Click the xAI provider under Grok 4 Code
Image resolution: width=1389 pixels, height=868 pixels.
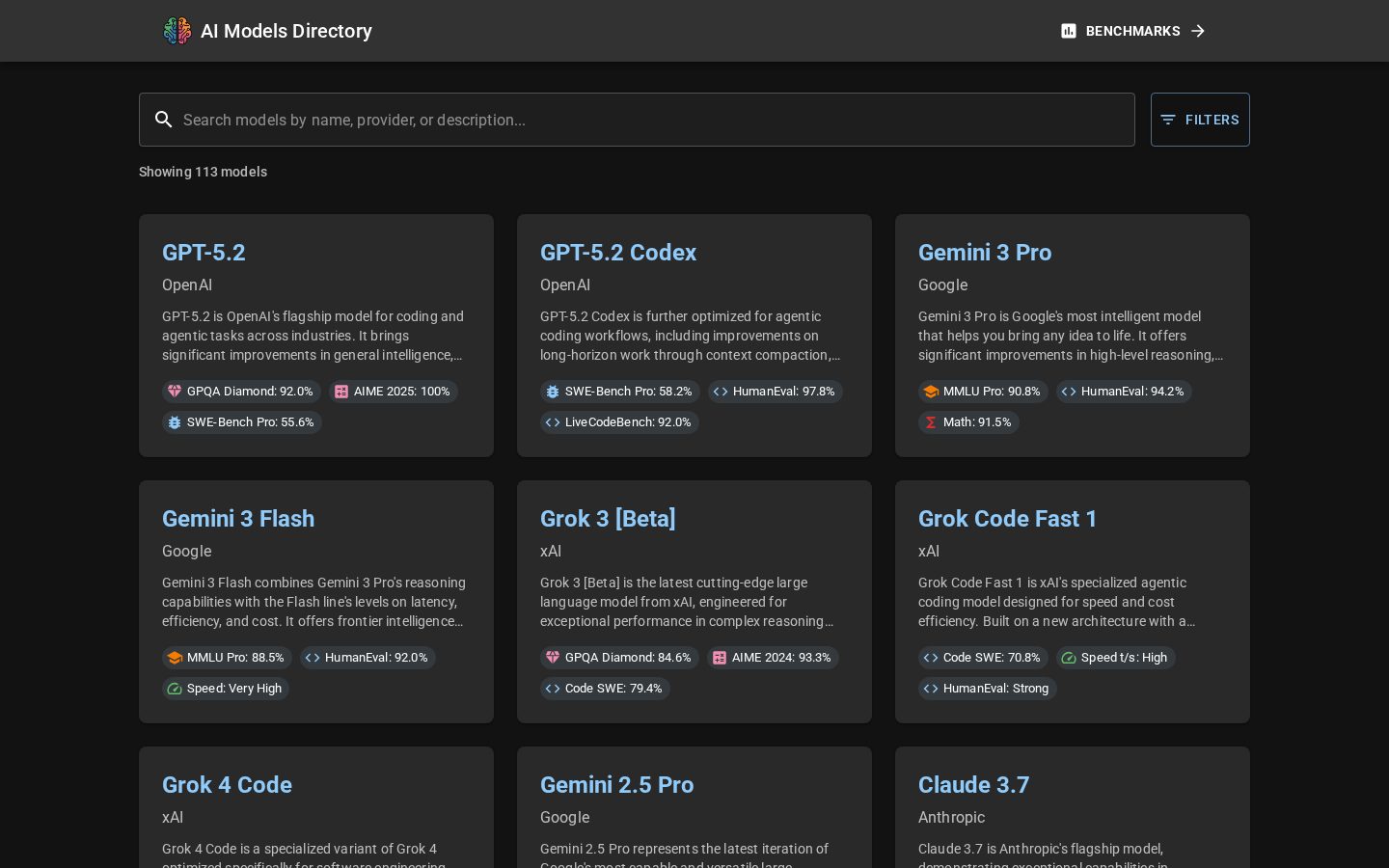tap(173, 818)
